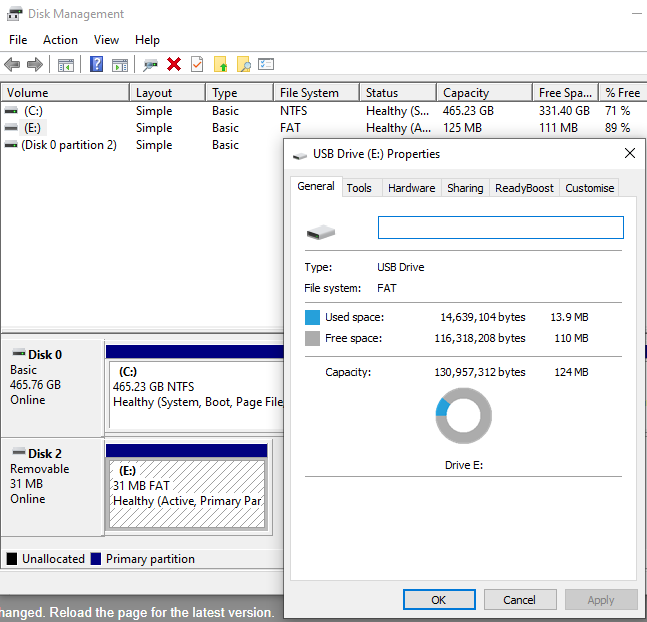
Task: Click the red X delete icon
Action: click(x=174, y=65)
